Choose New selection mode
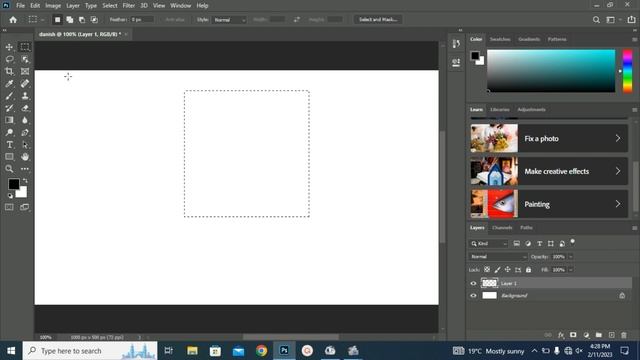Image resolution: width=640 pixels, height=360 pixels. coord(58,20)
